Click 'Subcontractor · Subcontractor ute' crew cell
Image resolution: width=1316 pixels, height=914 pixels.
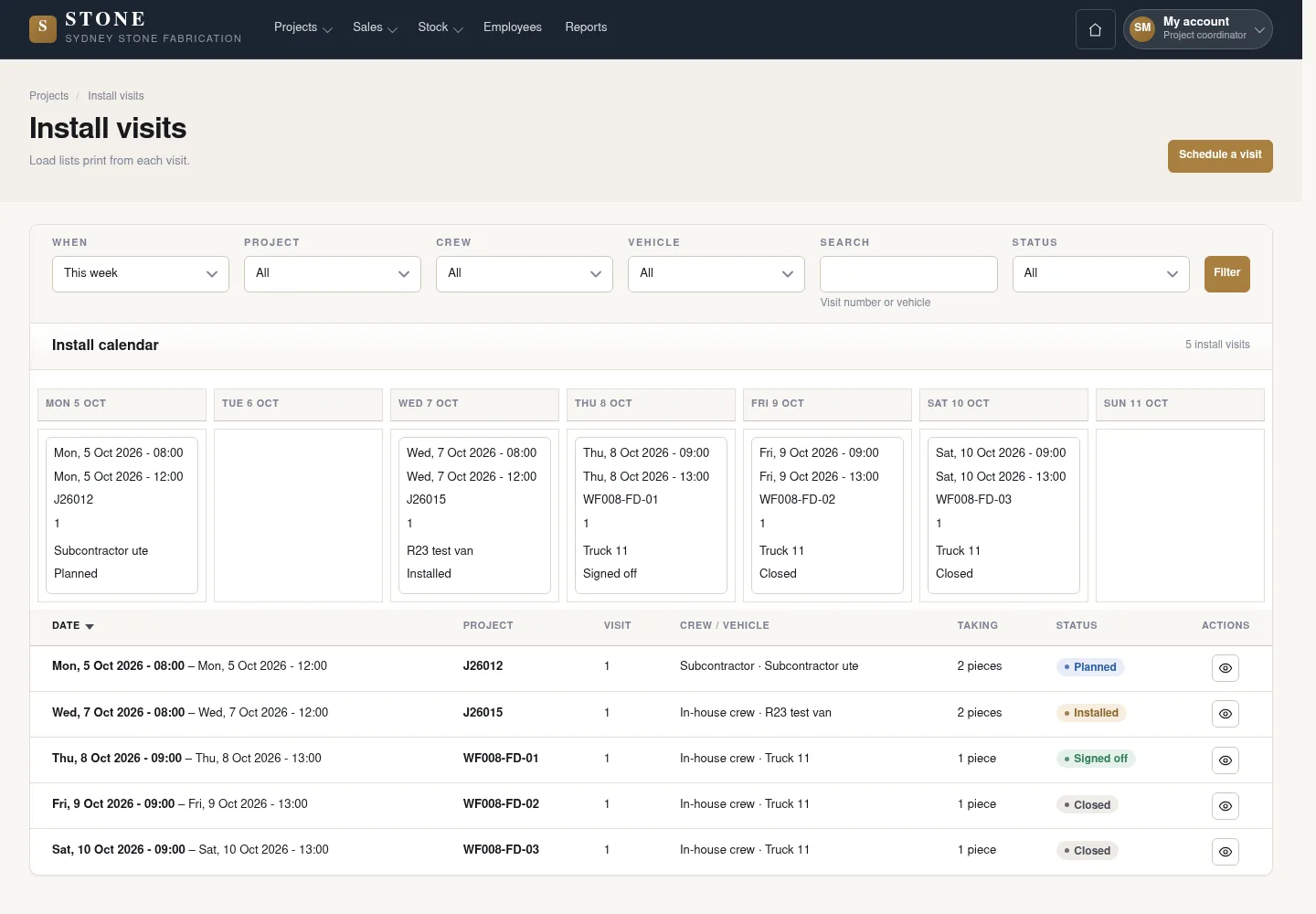pyautogui.click(x=769, y=666)
